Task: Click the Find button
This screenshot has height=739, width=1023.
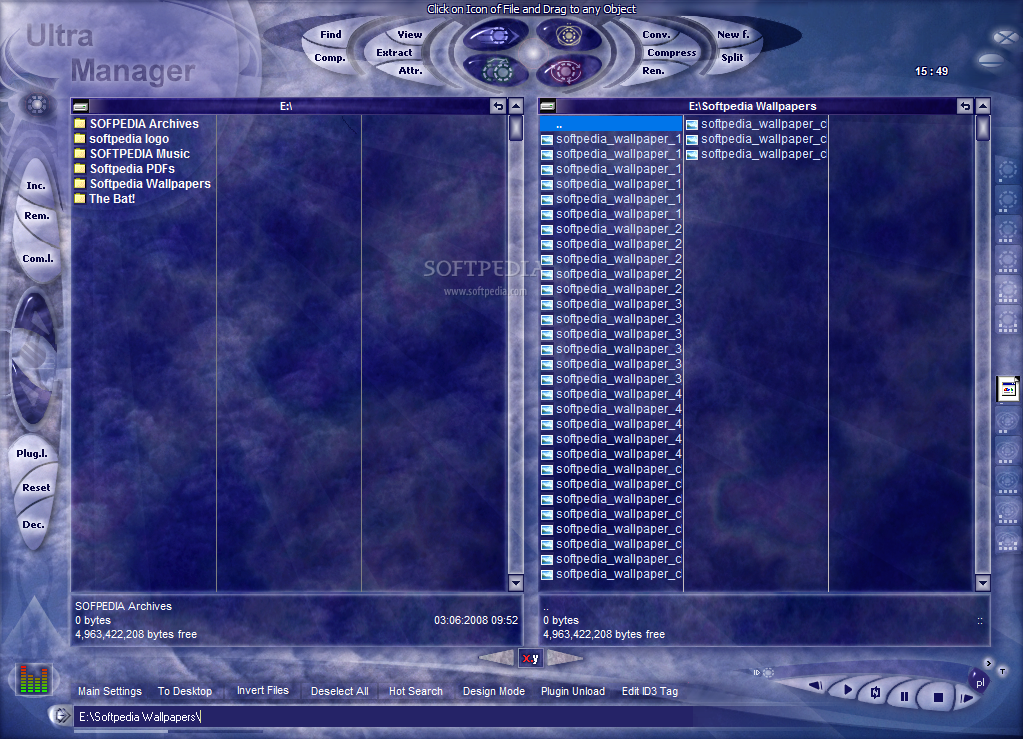Action: (x=331, y=35)
